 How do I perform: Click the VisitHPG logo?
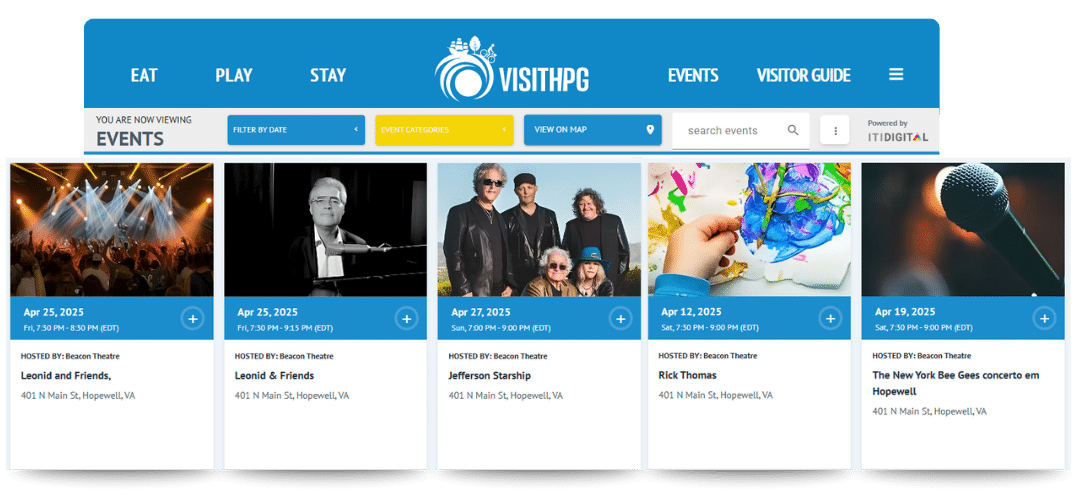512,69
